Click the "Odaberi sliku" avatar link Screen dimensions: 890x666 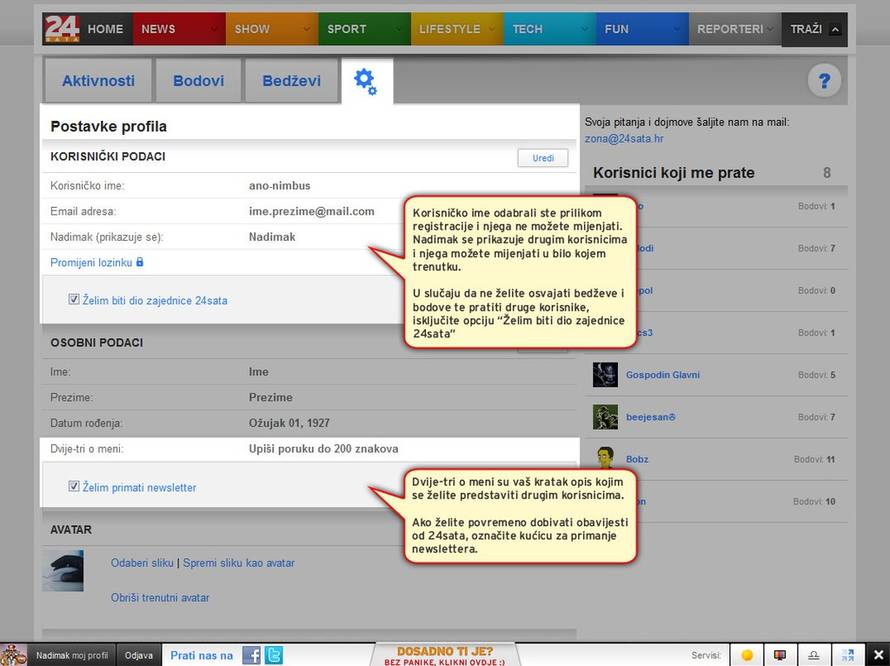[x=142, y=563]
